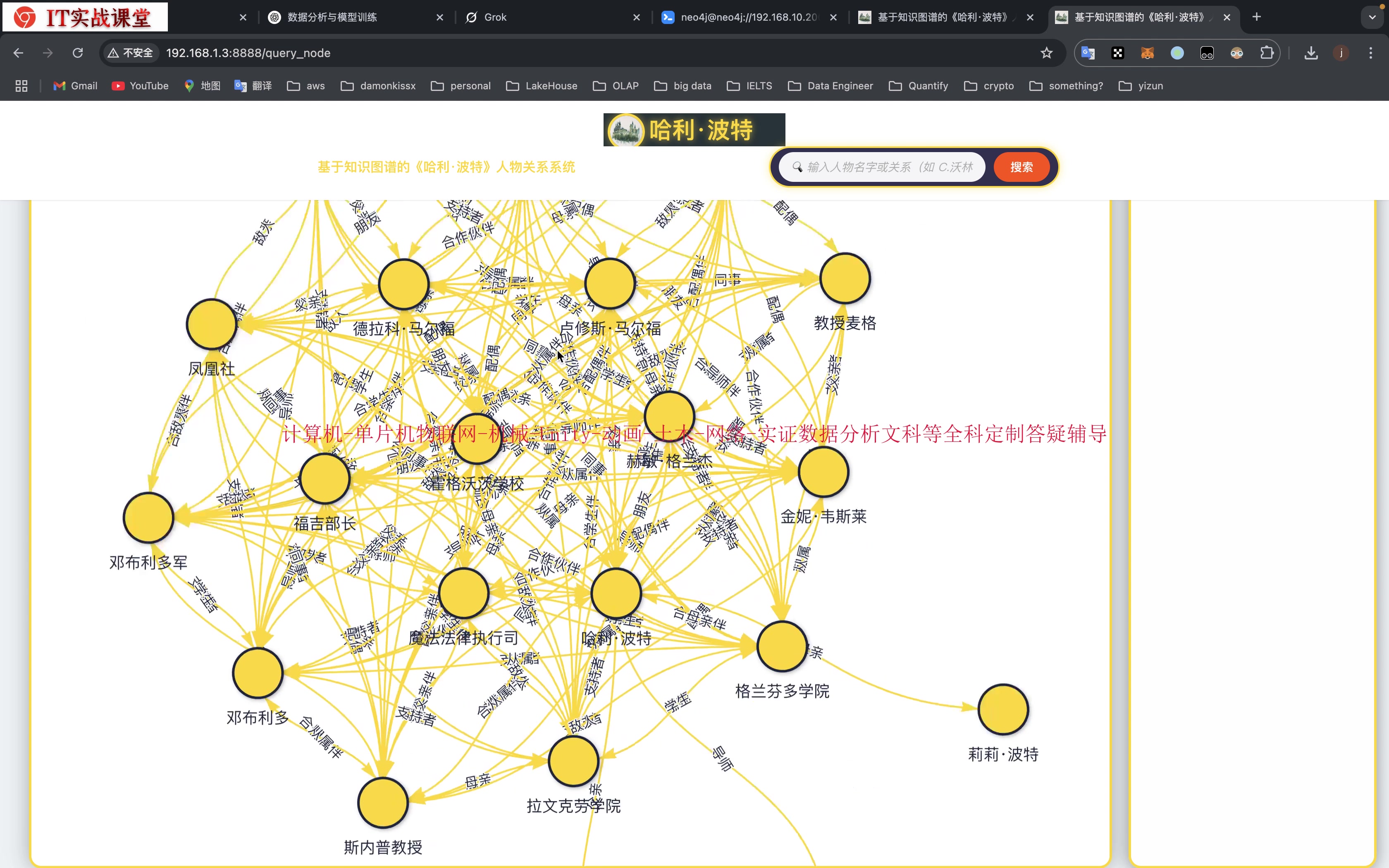Open the browser downloads icon

click(x=1311, y=53)
